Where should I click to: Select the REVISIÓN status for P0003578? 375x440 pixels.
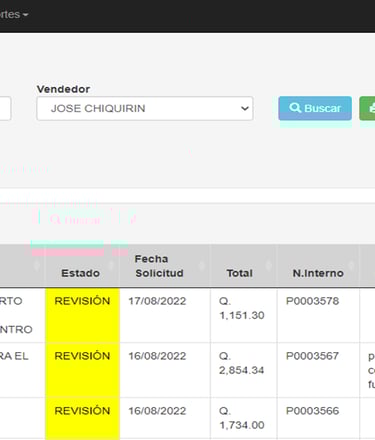pyautogui.click(x=82, y=301)
